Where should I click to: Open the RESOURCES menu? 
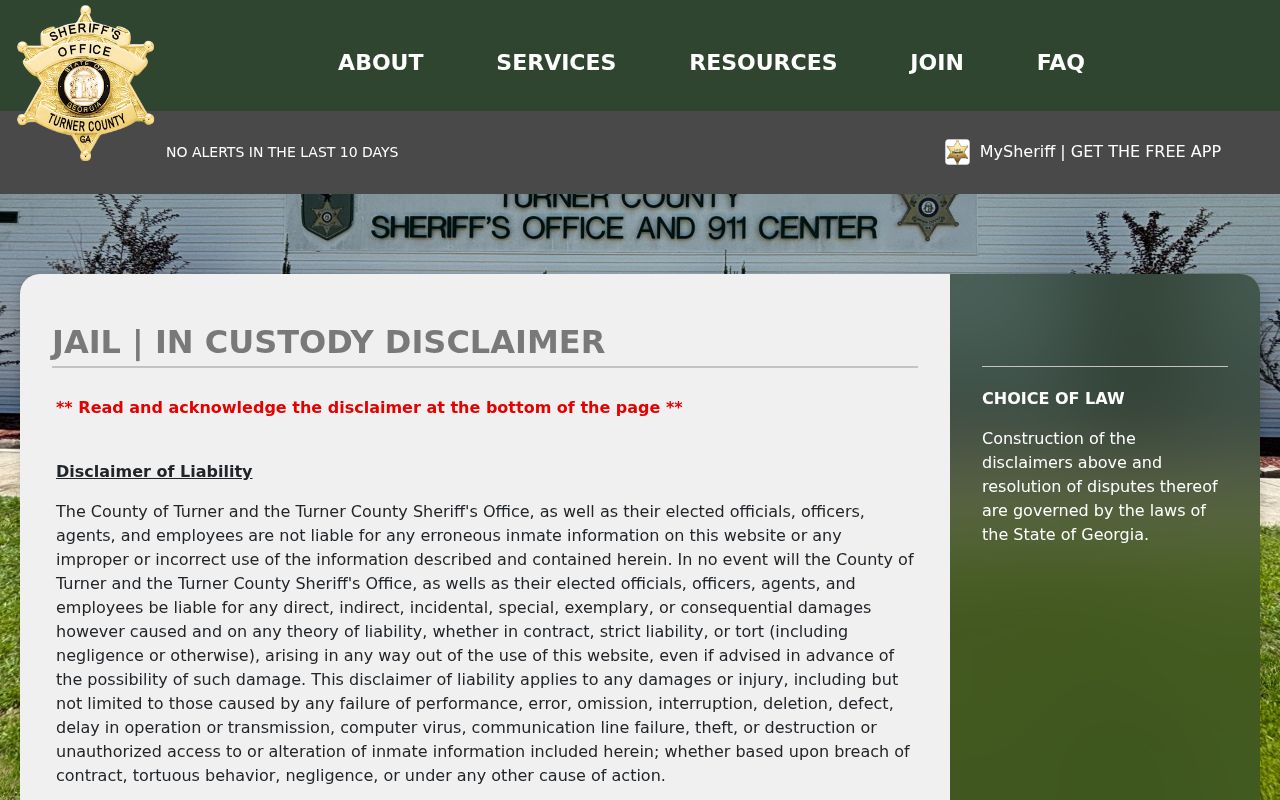click(x=763, y=62)
